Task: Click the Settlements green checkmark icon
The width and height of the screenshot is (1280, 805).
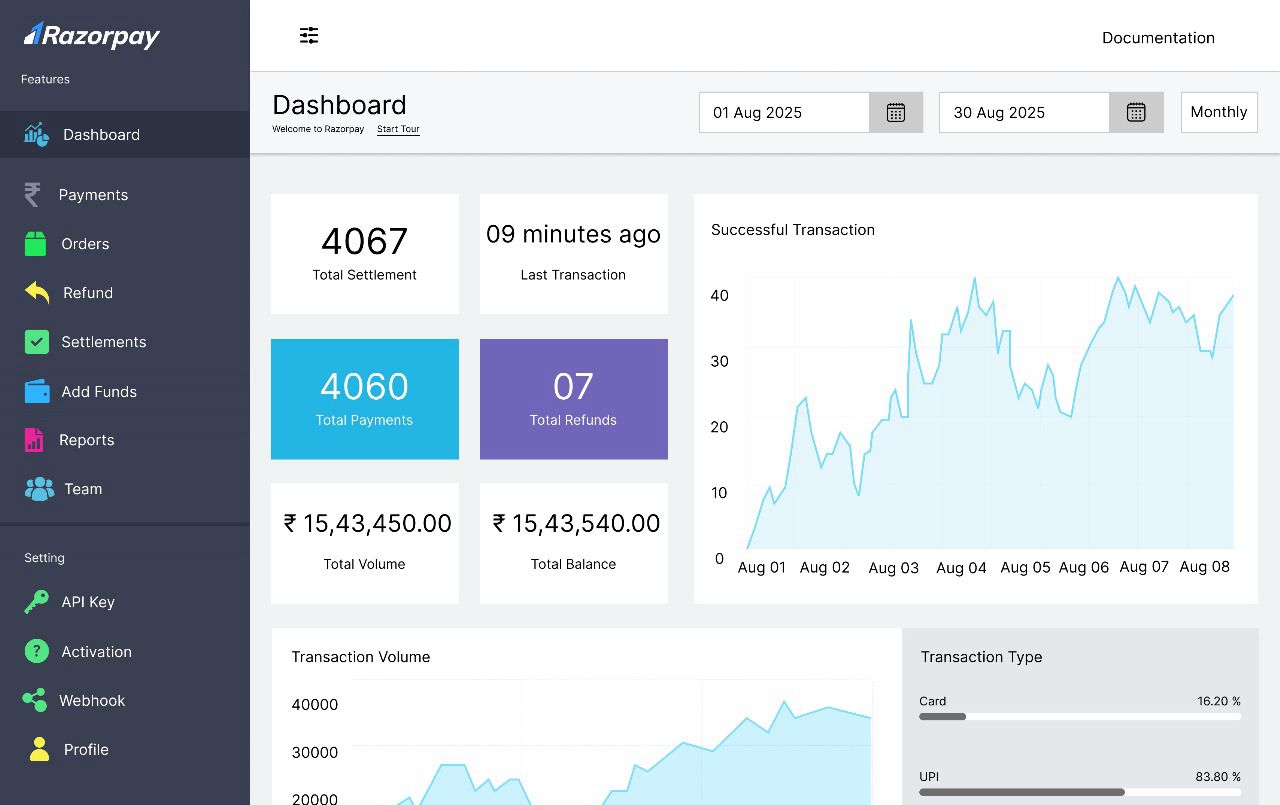Action: pos(36,342)
